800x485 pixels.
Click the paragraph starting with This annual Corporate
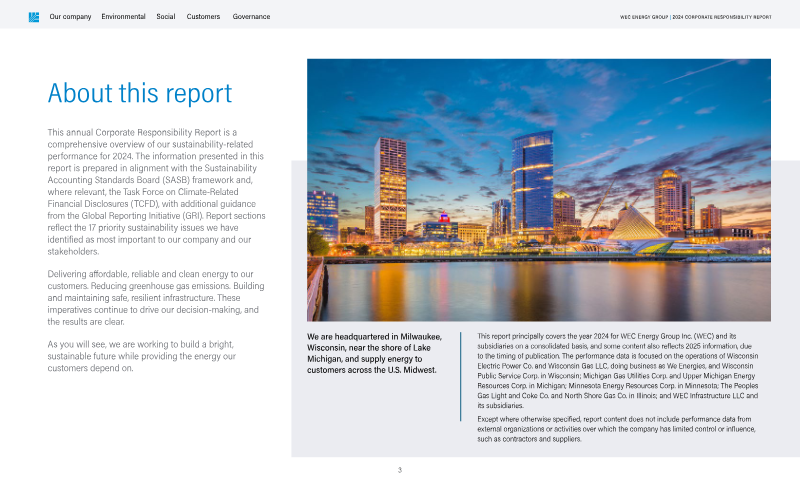156,192
